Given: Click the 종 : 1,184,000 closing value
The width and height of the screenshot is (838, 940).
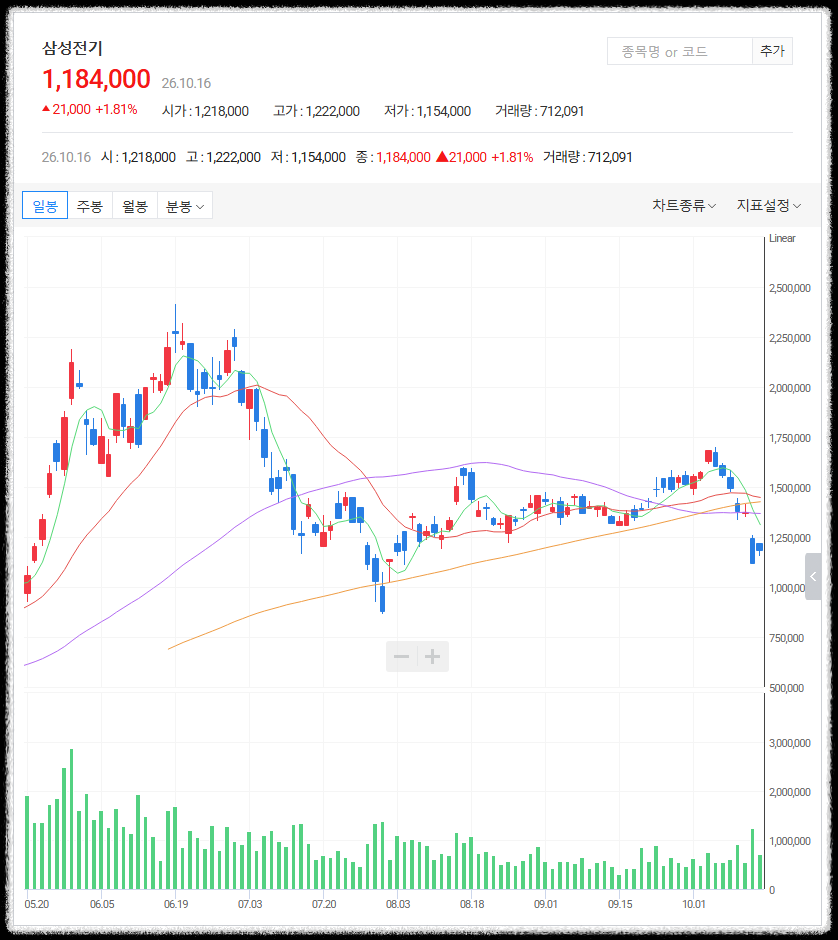Looking at the screenshot, I should pyautogui.click(x=393, y=157).
